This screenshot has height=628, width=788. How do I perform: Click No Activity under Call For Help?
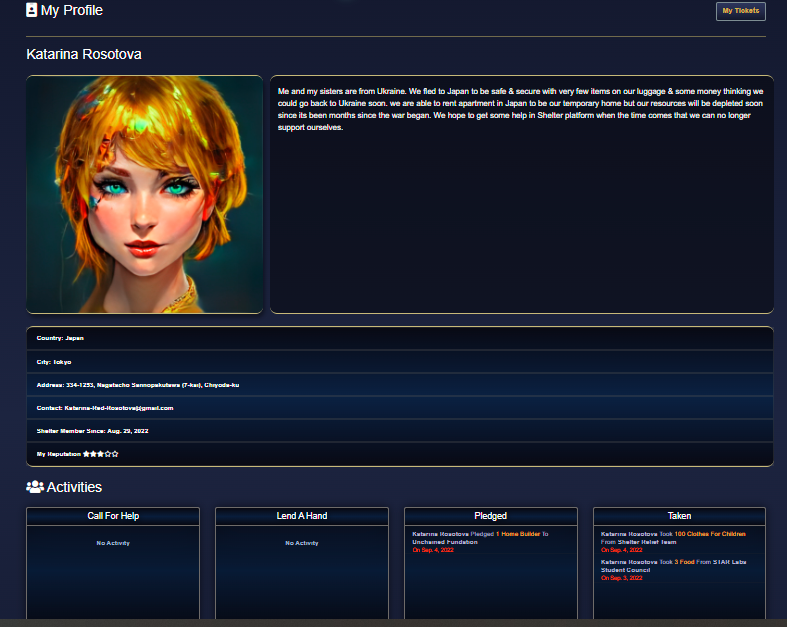[x=113, y=543]
